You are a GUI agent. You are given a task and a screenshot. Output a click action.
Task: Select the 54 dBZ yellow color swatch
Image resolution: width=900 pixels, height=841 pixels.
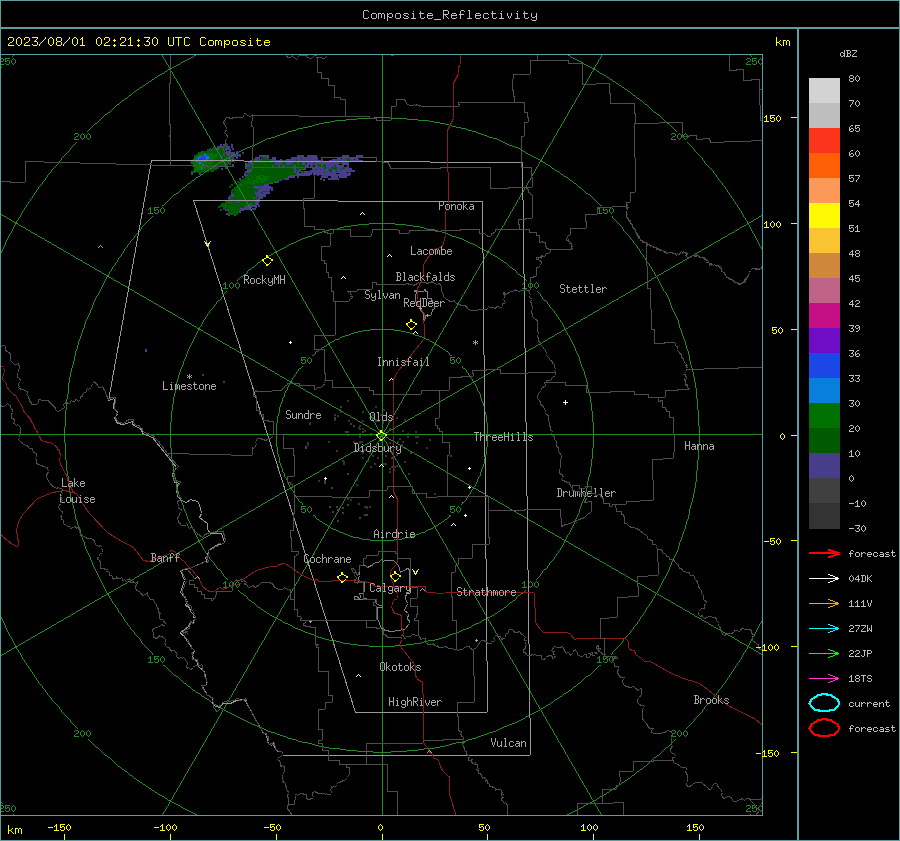pyautogui.click(x=824, y=216)
